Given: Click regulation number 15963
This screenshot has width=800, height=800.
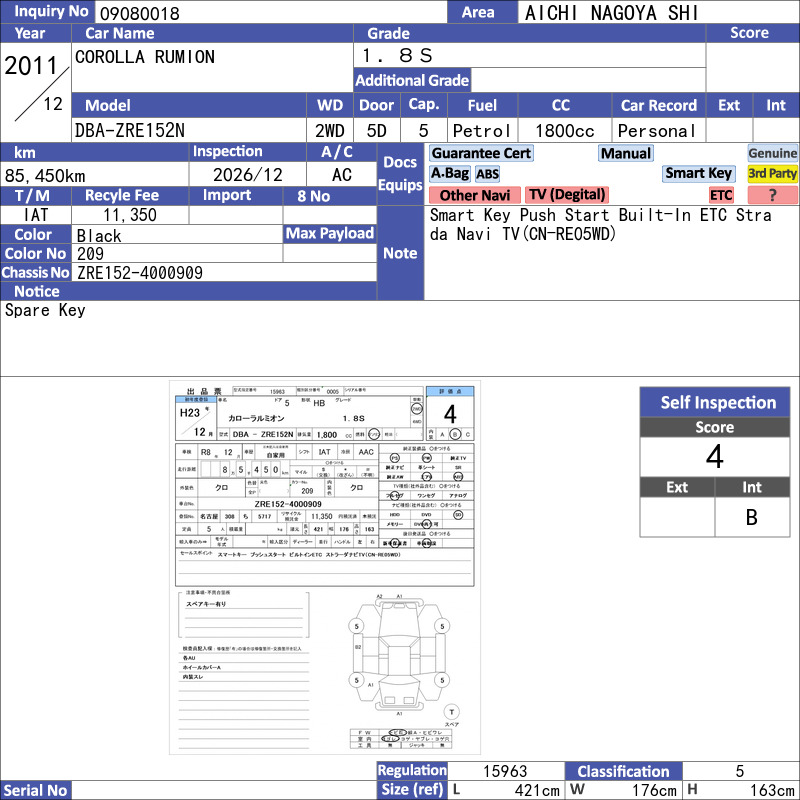Looking at the screenshot, I should click(x=505, y=771).
